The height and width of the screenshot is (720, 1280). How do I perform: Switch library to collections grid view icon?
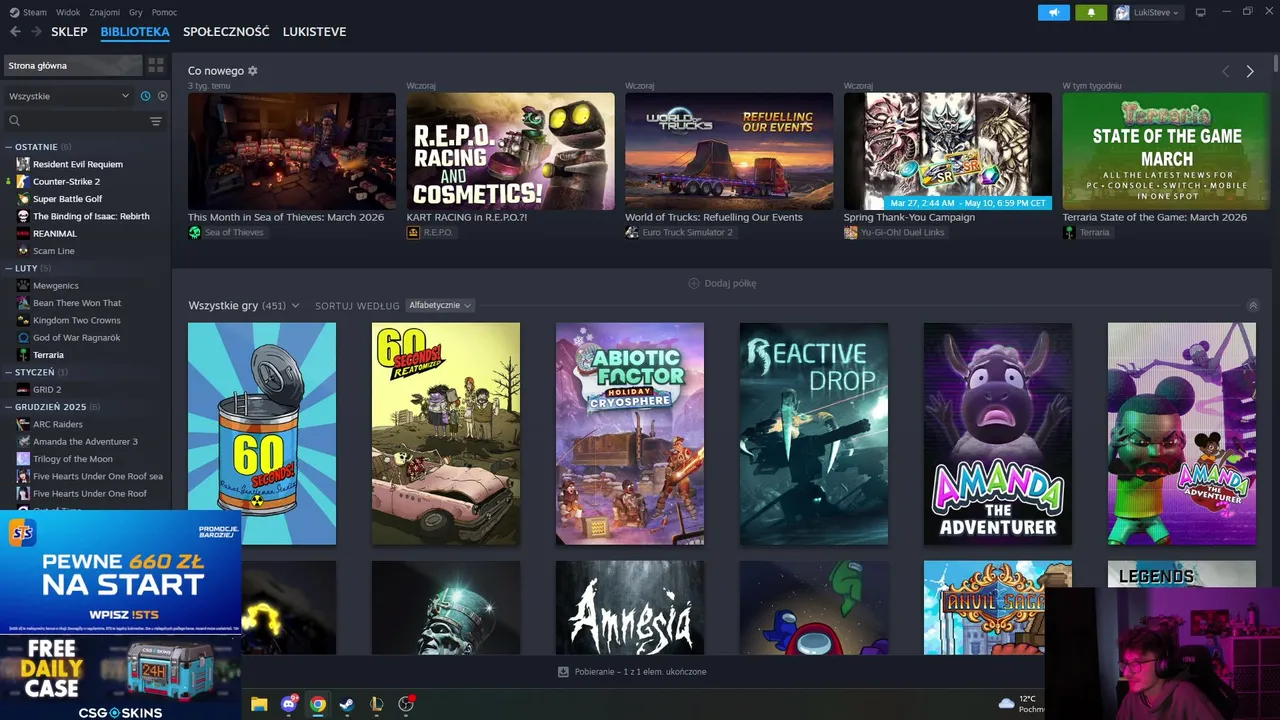point(156,65)
